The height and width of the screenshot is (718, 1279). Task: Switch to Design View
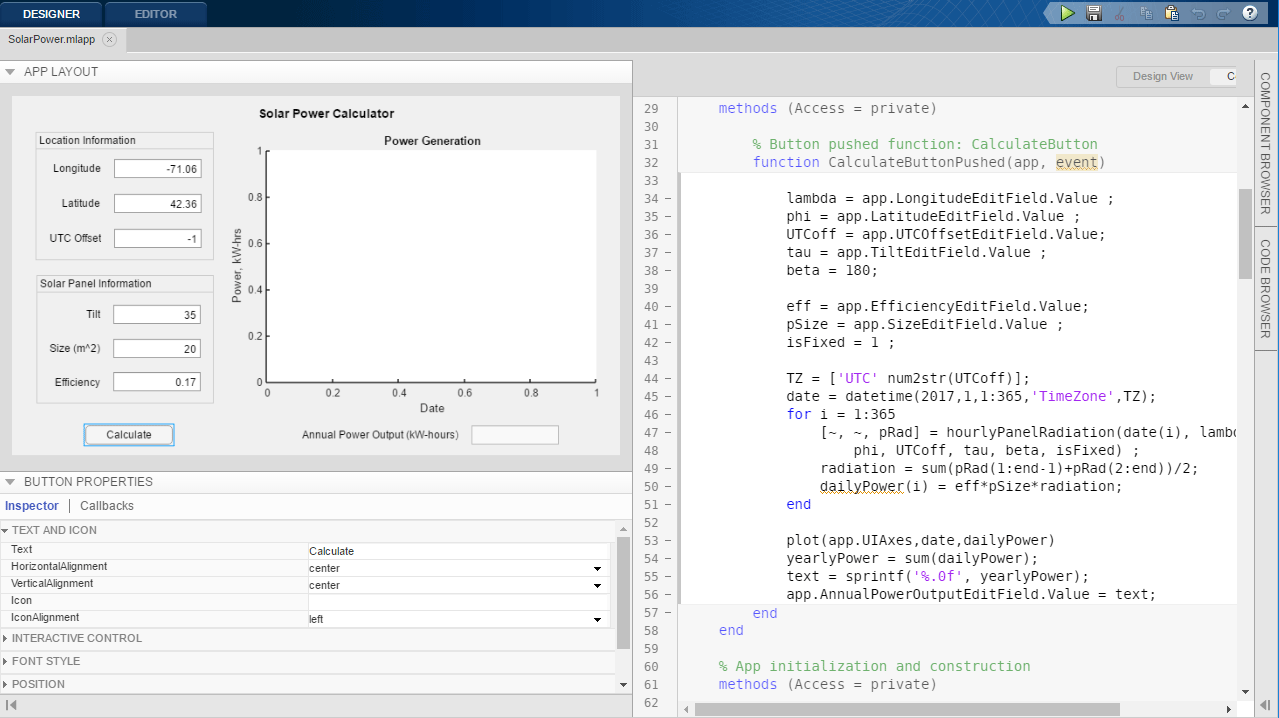point(1162,76)
